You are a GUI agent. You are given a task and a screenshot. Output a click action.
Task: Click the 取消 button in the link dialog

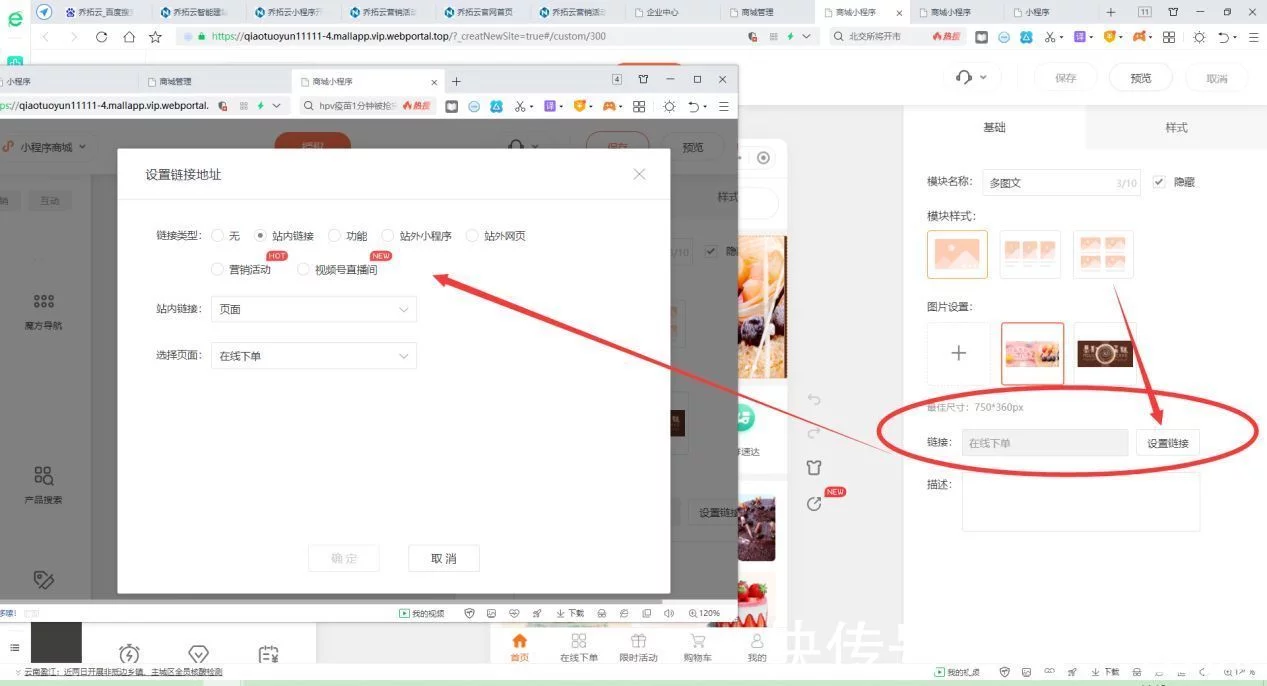pos(444,558)
